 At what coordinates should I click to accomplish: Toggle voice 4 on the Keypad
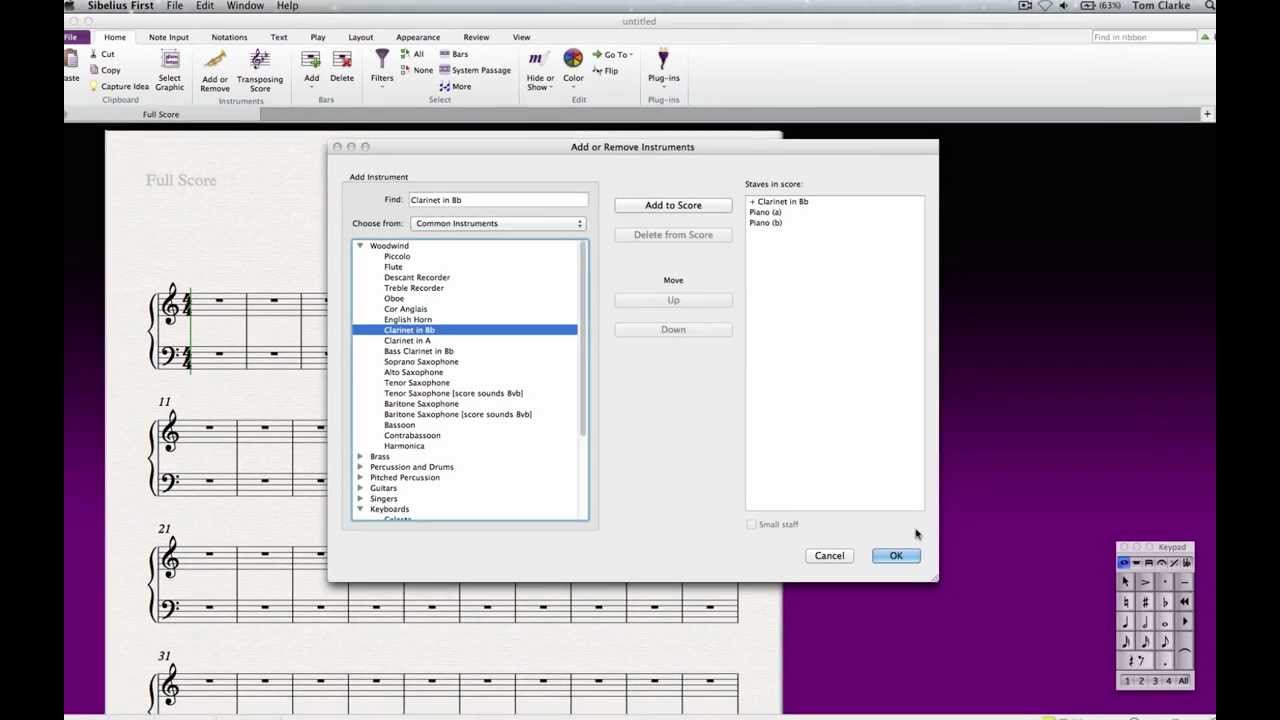click(1168, 681)
